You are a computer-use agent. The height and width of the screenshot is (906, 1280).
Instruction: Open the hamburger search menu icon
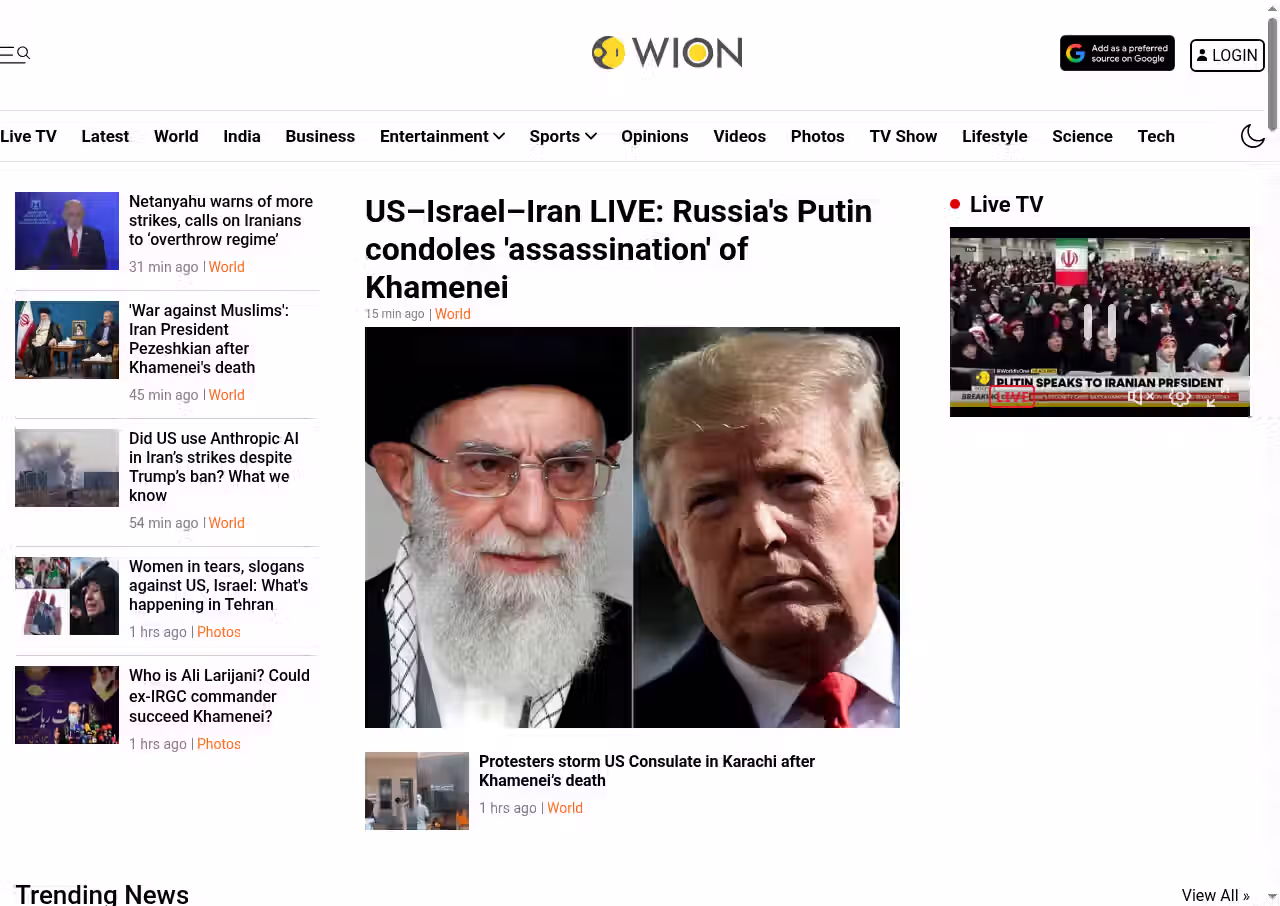coord(15,54)
